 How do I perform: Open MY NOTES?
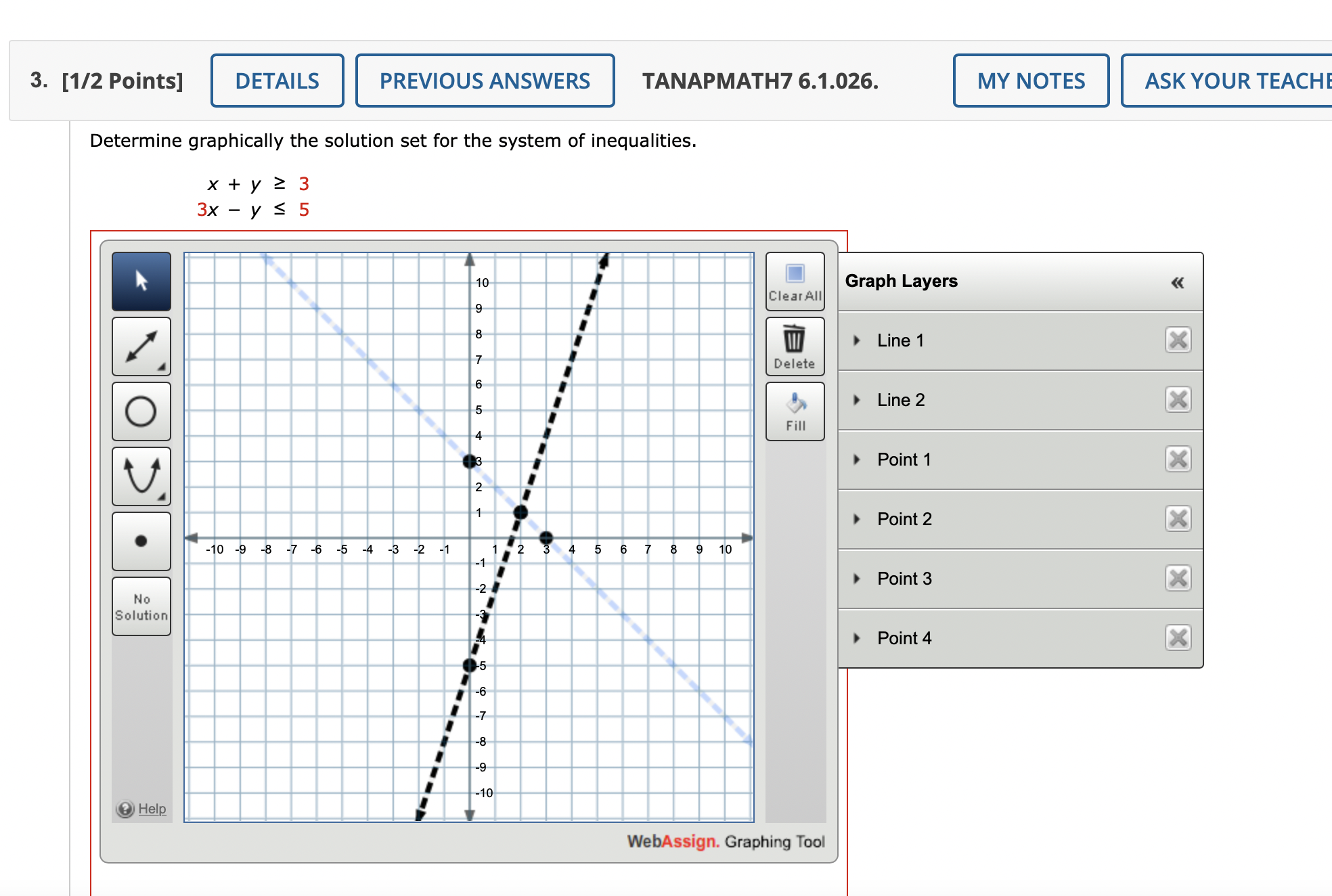pyautogui.click(x=1030, y=81)
